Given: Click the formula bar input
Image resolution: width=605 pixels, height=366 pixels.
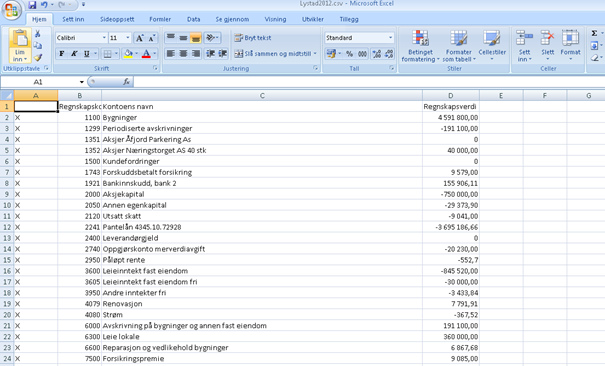Looking at the screenshot, I should point(368,82).
